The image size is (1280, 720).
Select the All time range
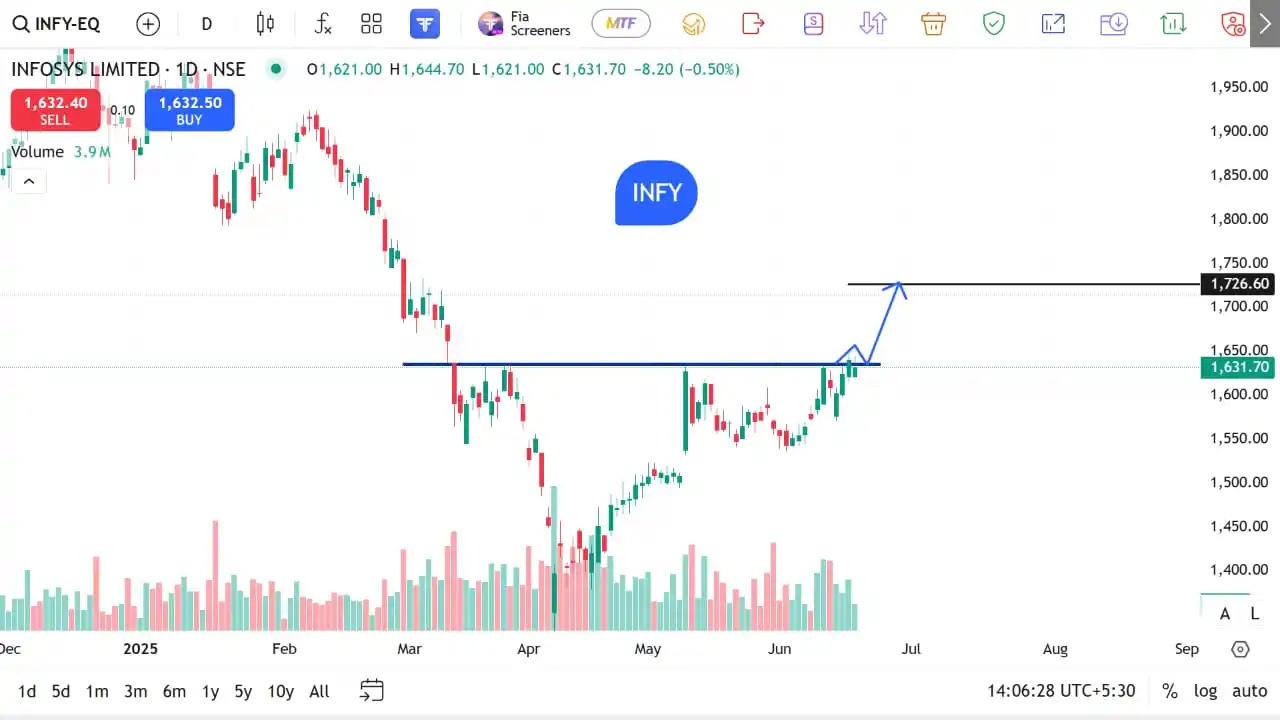click(x=319, y=691)
